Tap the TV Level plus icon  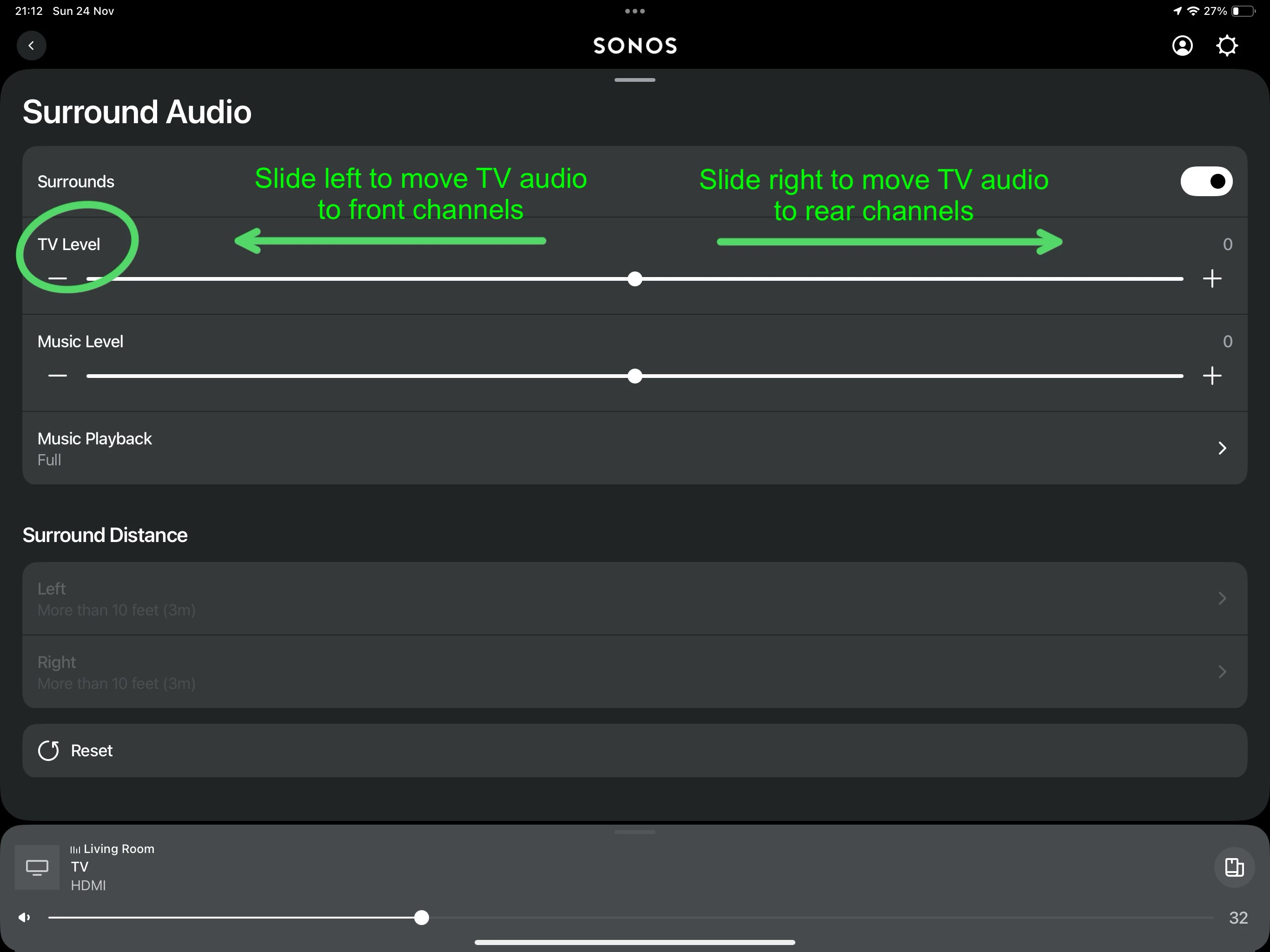tap(1212, 278)
